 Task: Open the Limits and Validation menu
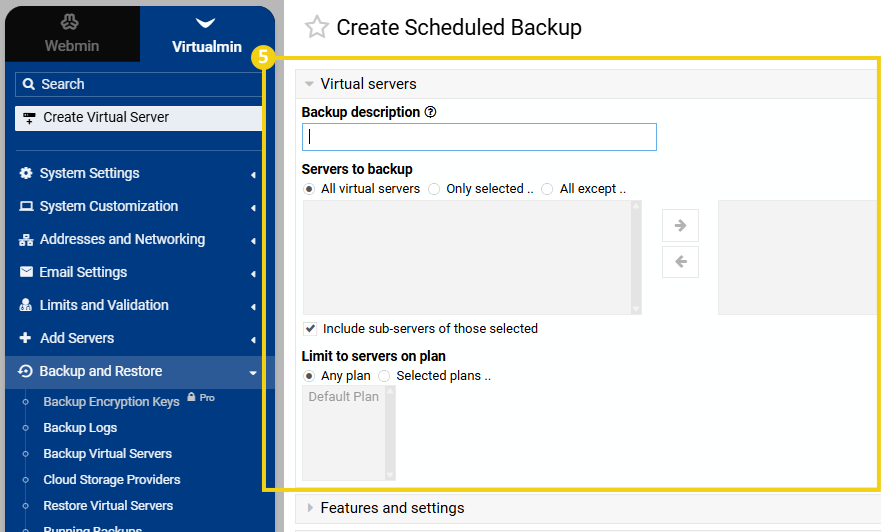point(104,305)
